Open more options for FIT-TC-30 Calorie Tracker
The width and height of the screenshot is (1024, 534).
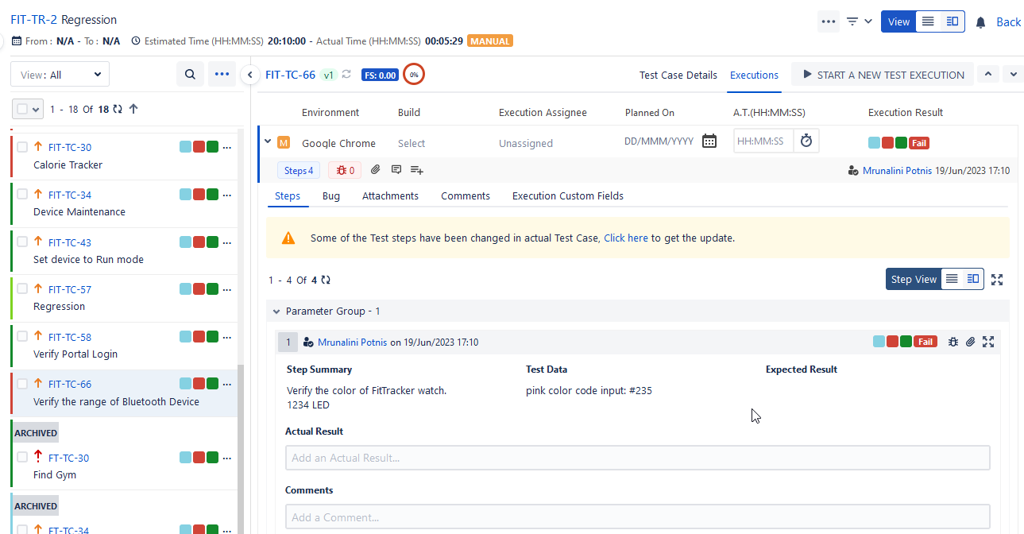pos(227,148)
